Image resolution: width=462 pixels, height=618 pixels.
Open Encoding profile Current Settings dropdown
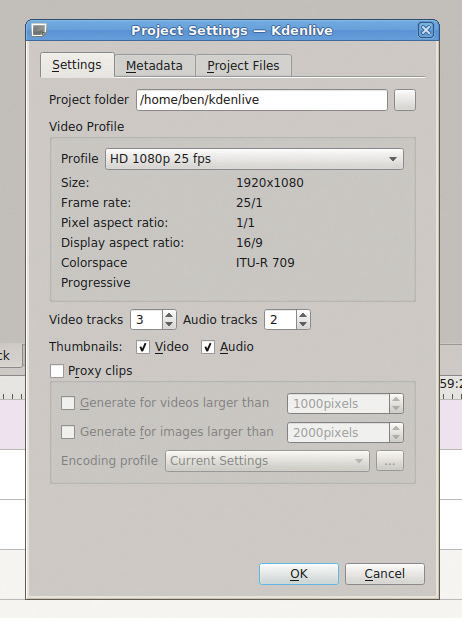pyautogui.click(x=267, y=461)
